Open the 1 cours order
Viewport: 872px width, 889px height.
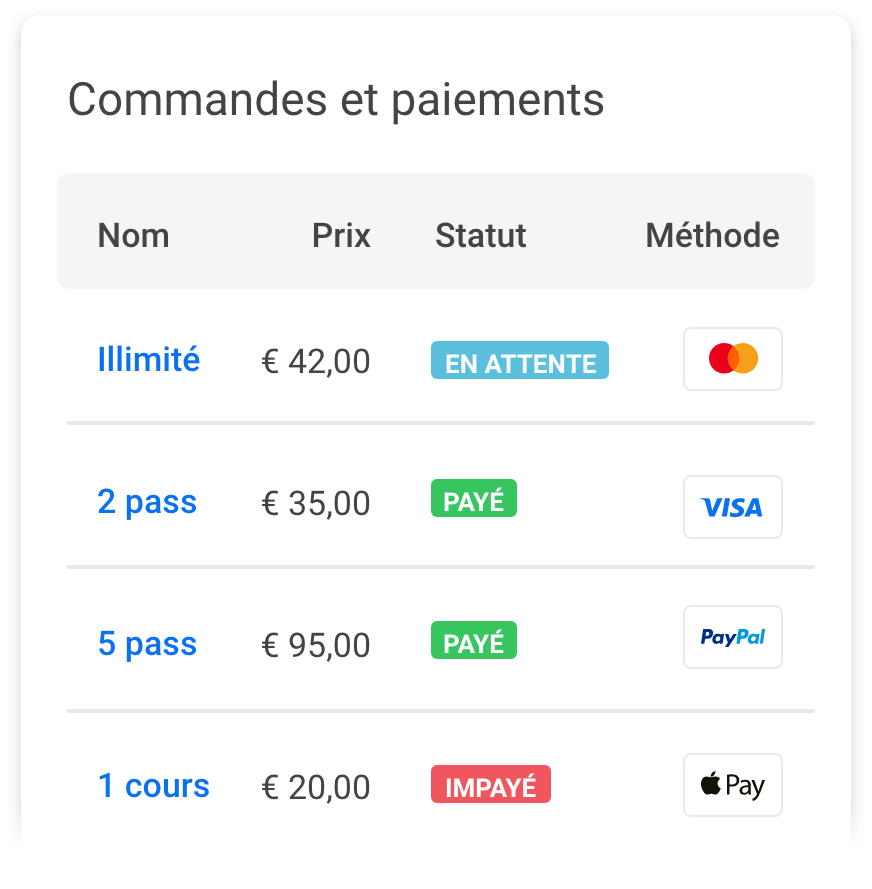point(154,786)
